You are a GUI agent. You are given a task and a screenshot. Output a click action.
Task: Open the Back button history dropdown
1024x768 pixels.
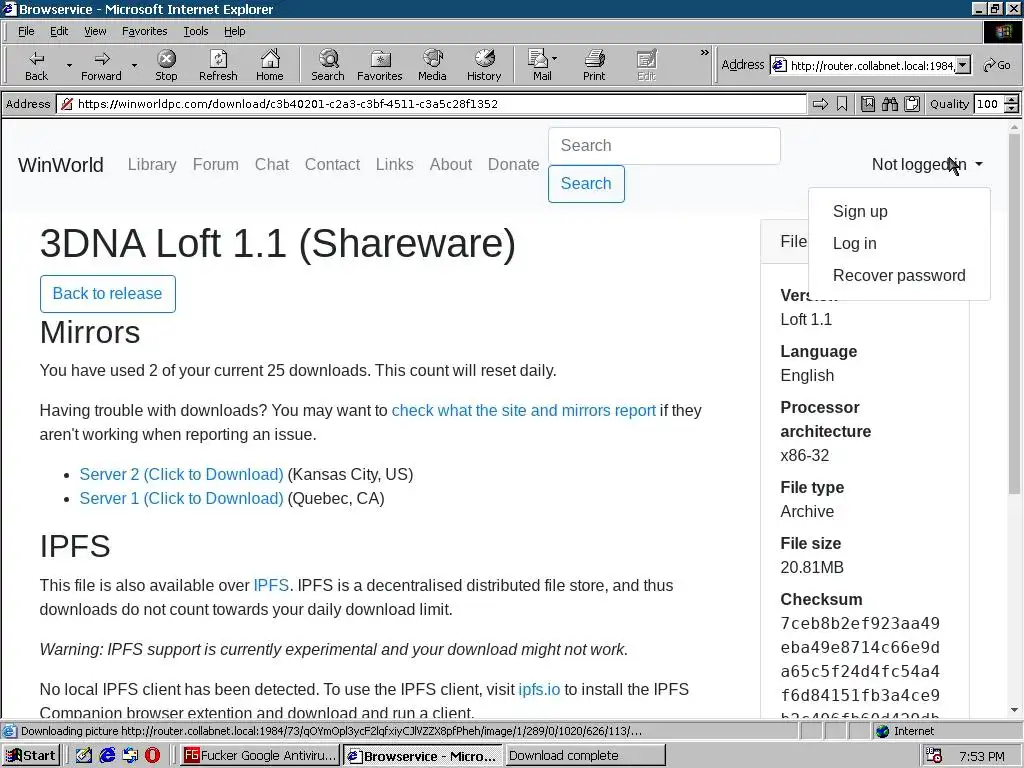click(x=69, y=65)
